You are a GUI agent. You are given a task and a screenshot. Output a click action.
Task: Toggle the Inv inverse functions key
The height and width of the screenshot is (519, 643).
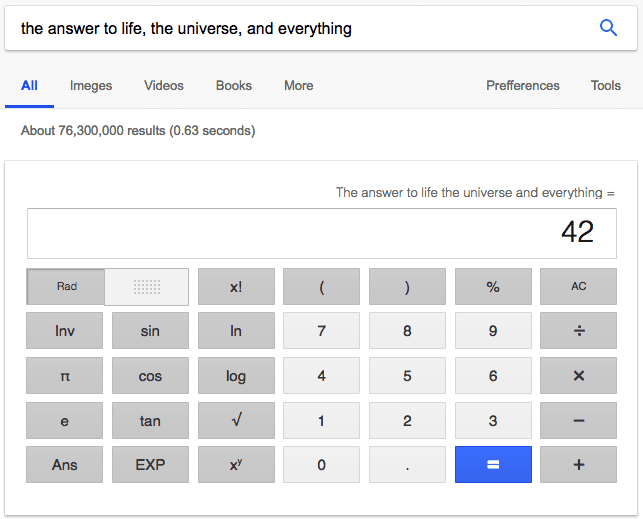(65, 331)
